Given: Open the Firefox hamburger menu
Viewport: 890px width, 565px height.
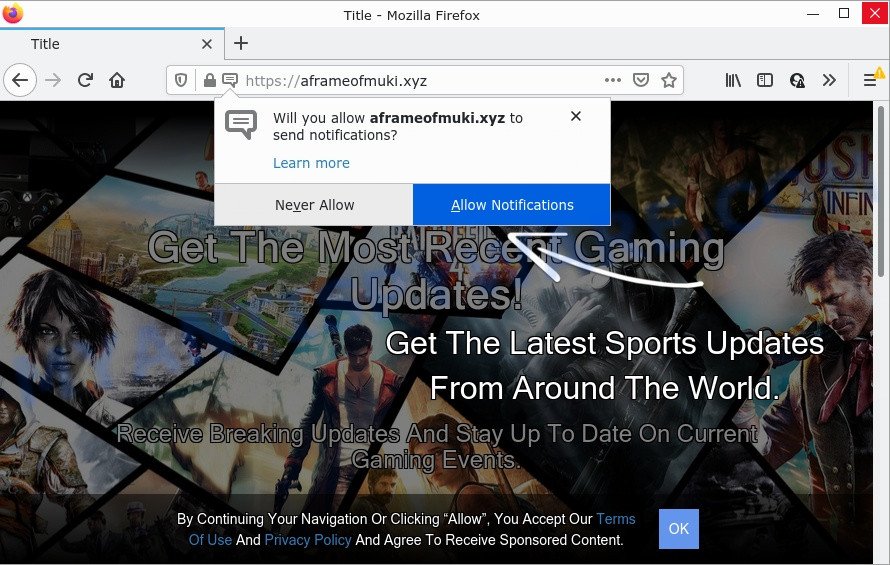Looking at the screenshot, I should tap(870, 81).
